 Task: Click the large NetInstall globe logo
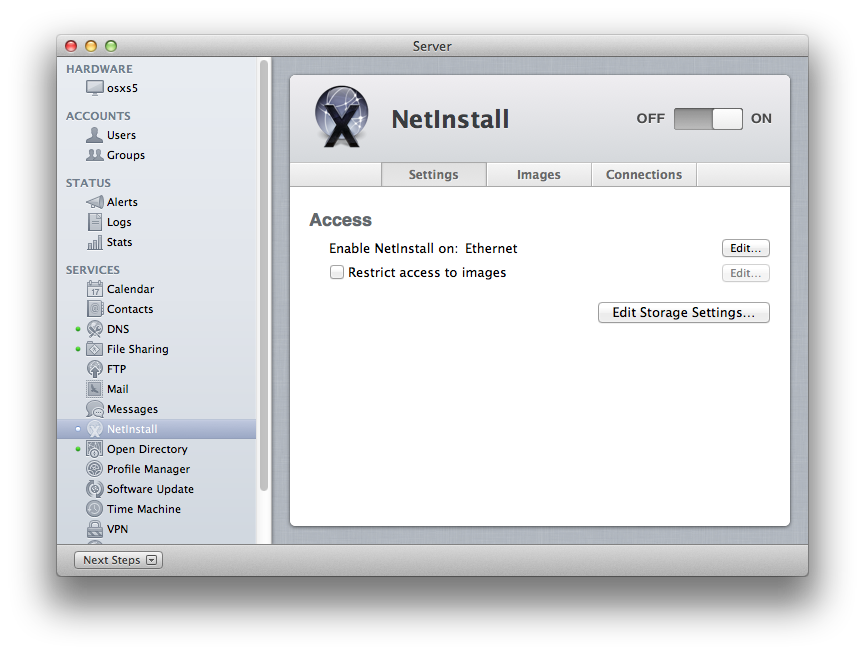[341, 117]
